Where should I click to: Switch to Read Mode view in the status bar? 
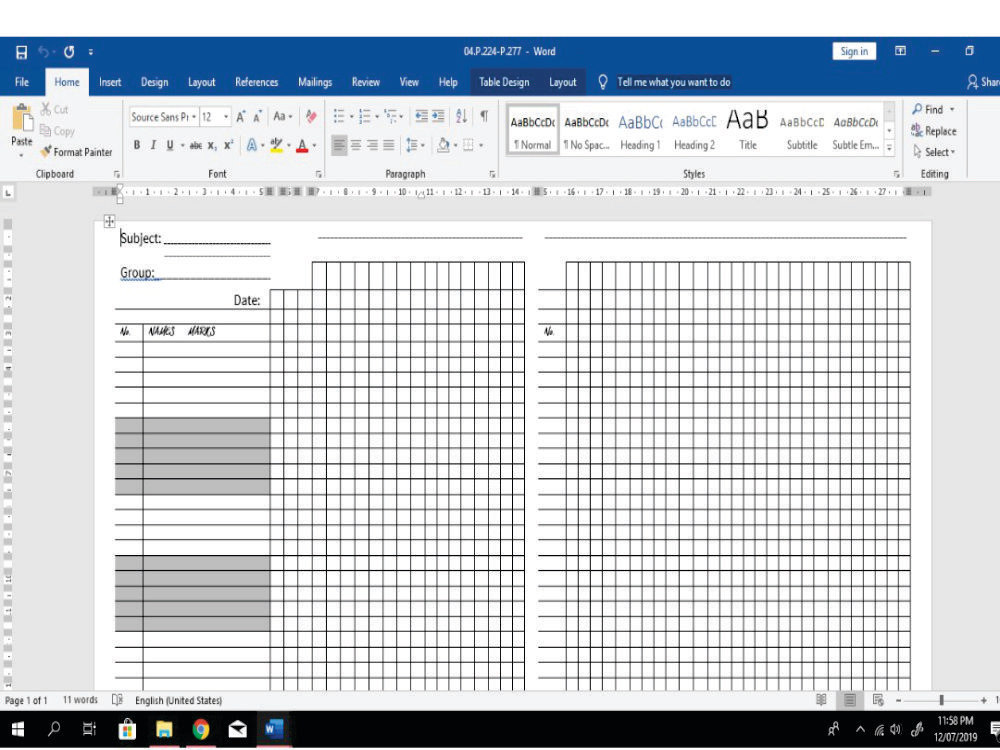tap(821, 700)
